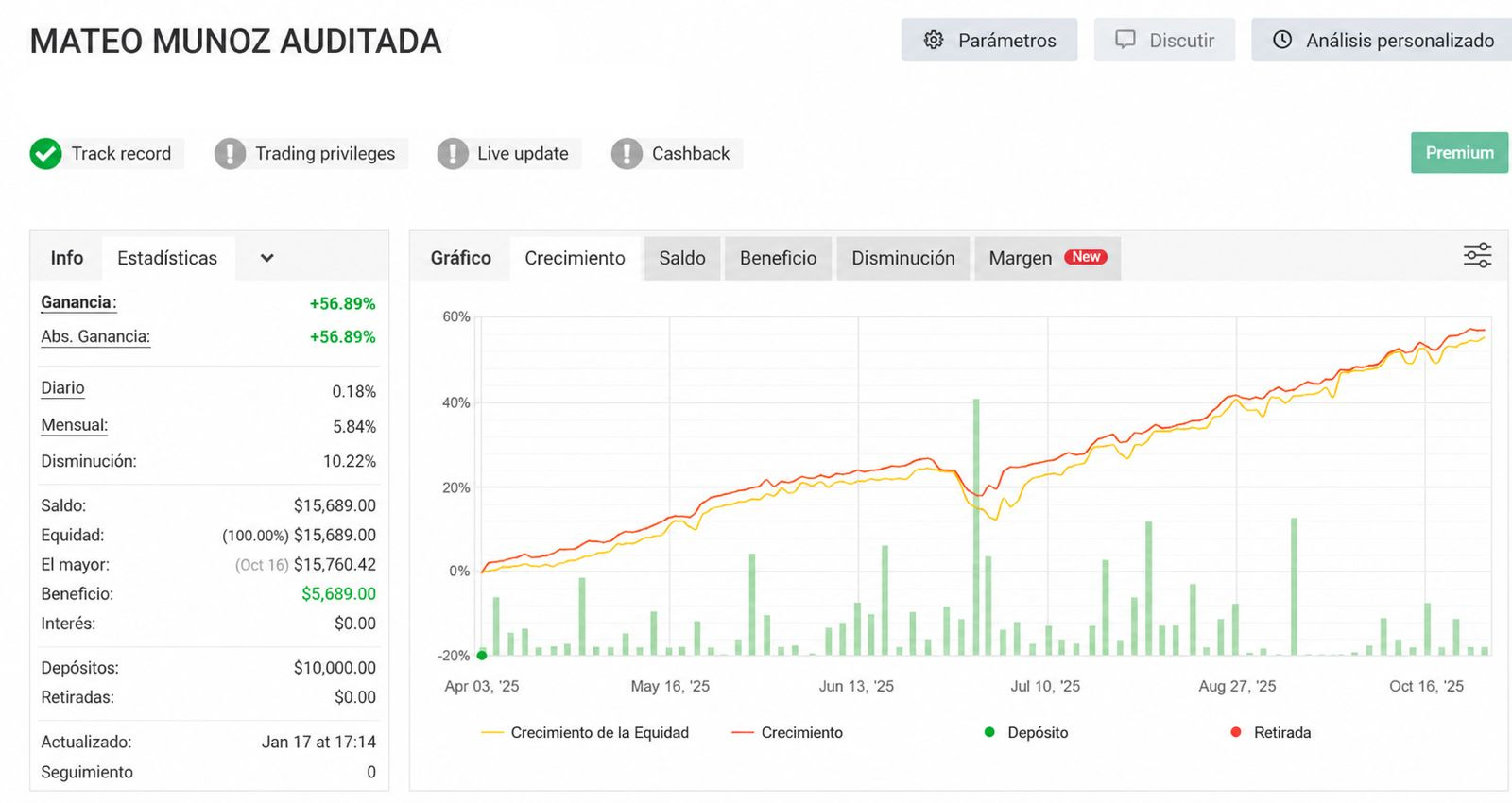
Task: Click the Mensual link
Action: coord(74,425)
